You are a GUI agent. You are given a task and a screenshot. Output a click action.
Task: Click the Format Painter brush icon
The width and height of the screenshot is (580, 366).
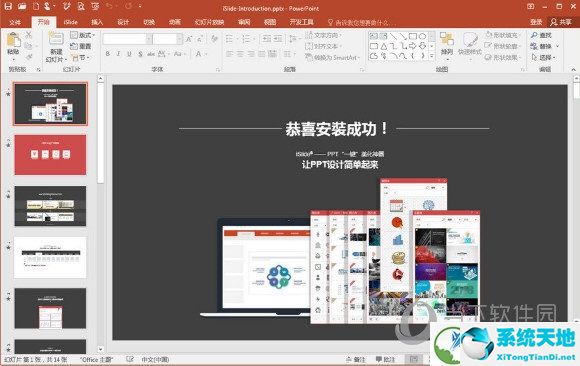pyautogui.click(x=29, y=57)
